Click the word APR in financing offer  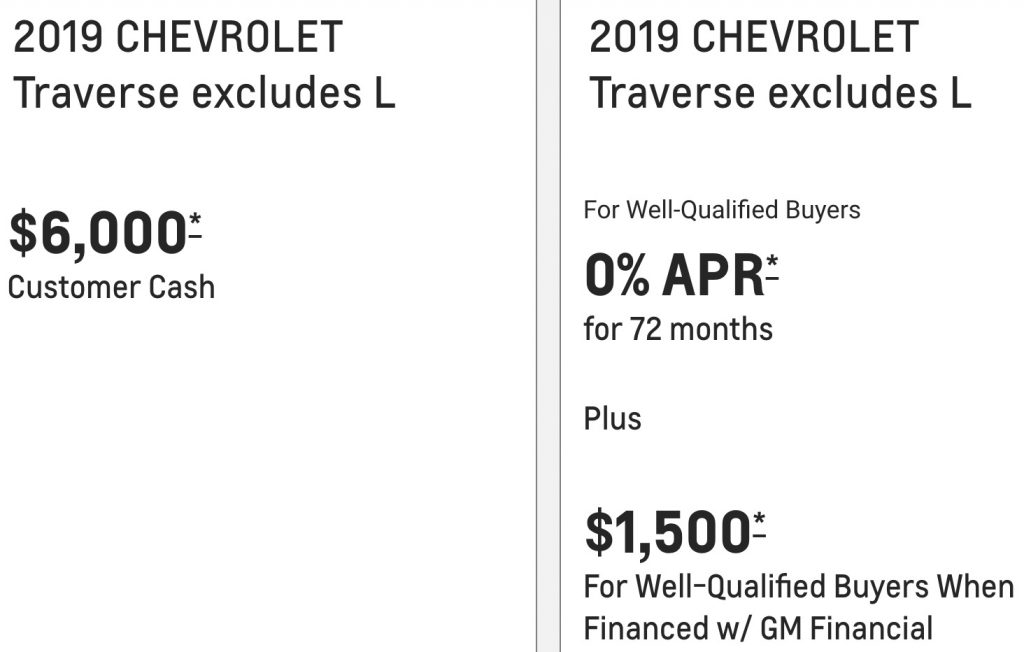pyautogui.click(x=712, y=275)
